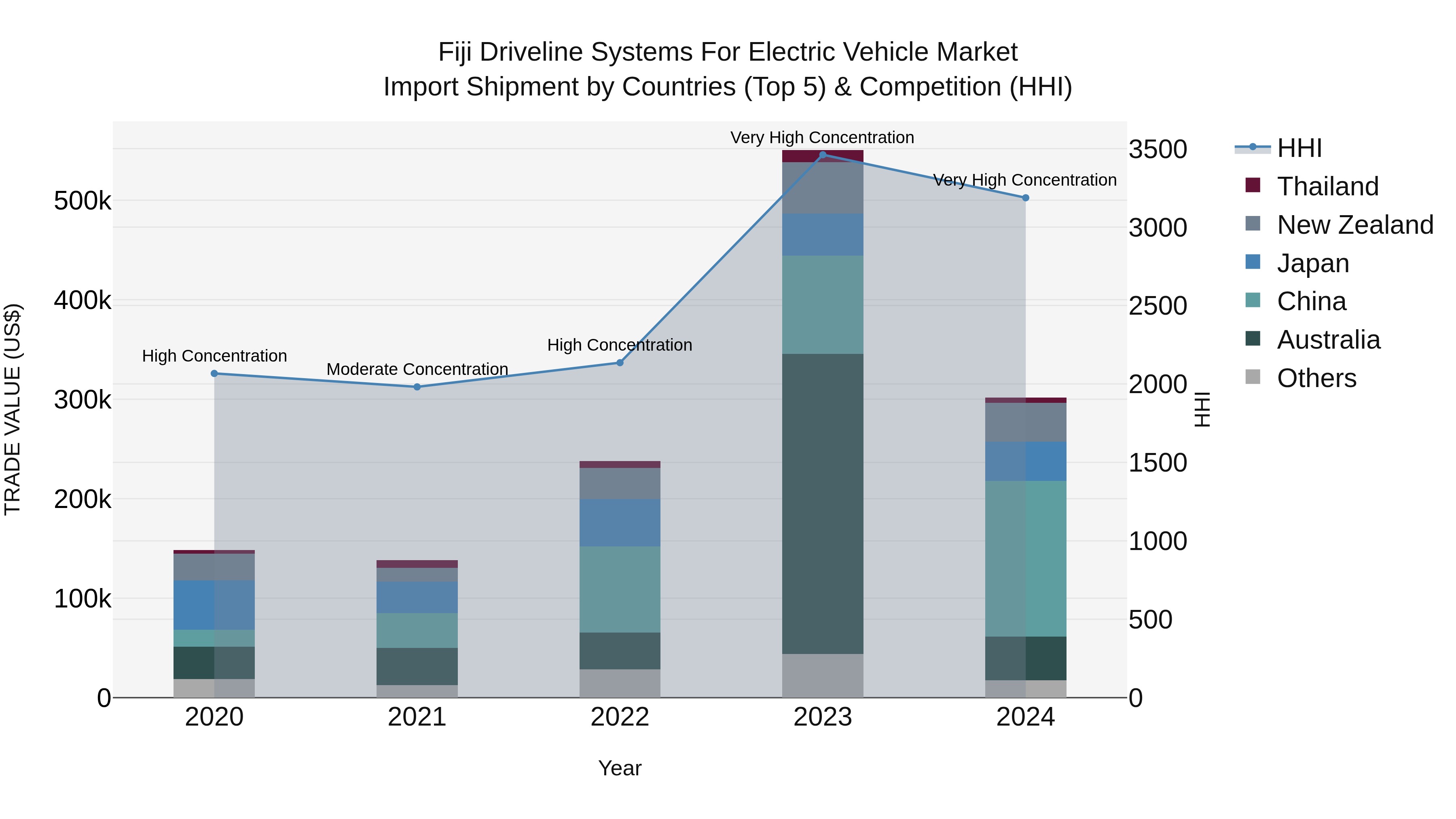Click the 2020 Japan bar segment
This screenshot has width=1456, height=819.
[214, 605]
